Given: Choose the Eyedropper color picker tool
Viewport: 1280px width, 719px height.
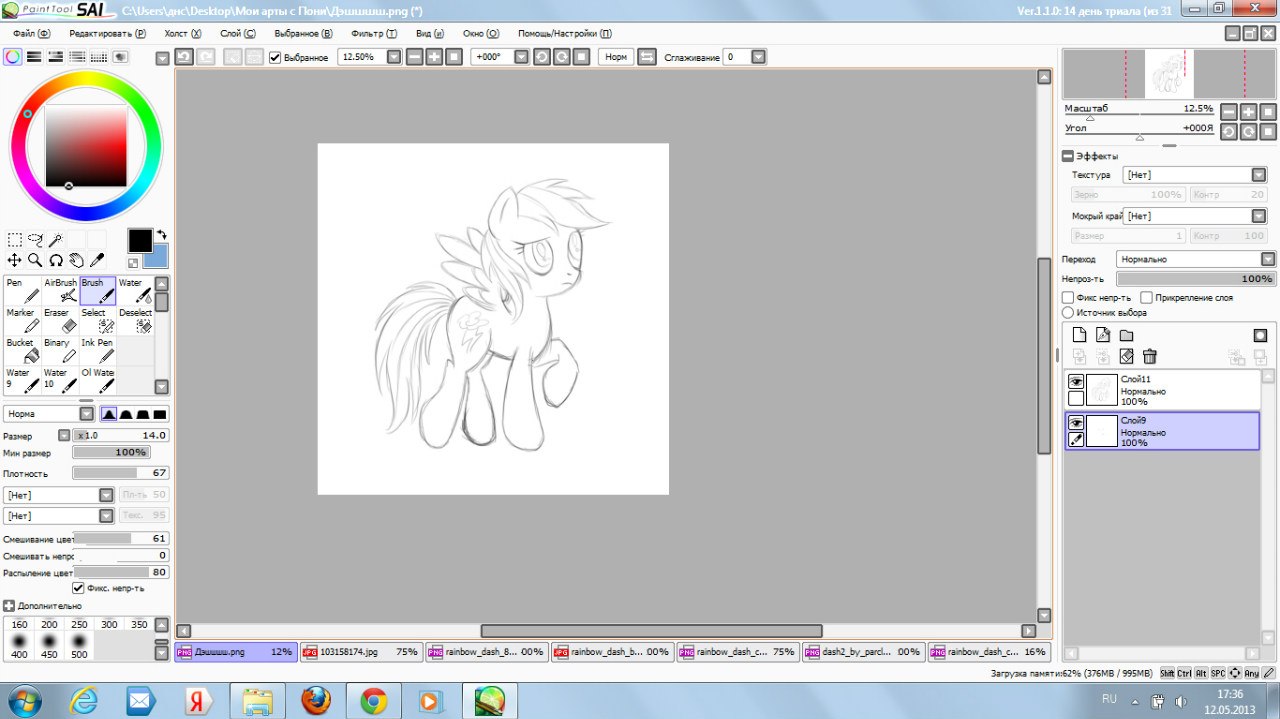Looking at the screenshot, I should click(98, 260).
